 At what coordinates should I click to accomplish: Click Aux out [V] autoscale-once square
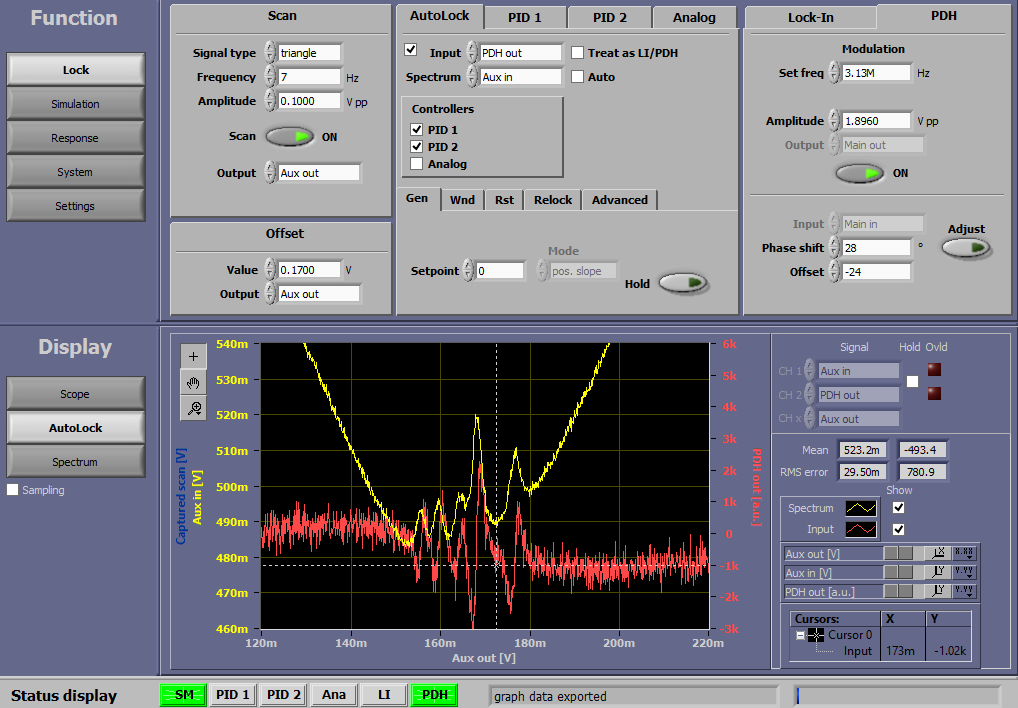tap(906, 554)
